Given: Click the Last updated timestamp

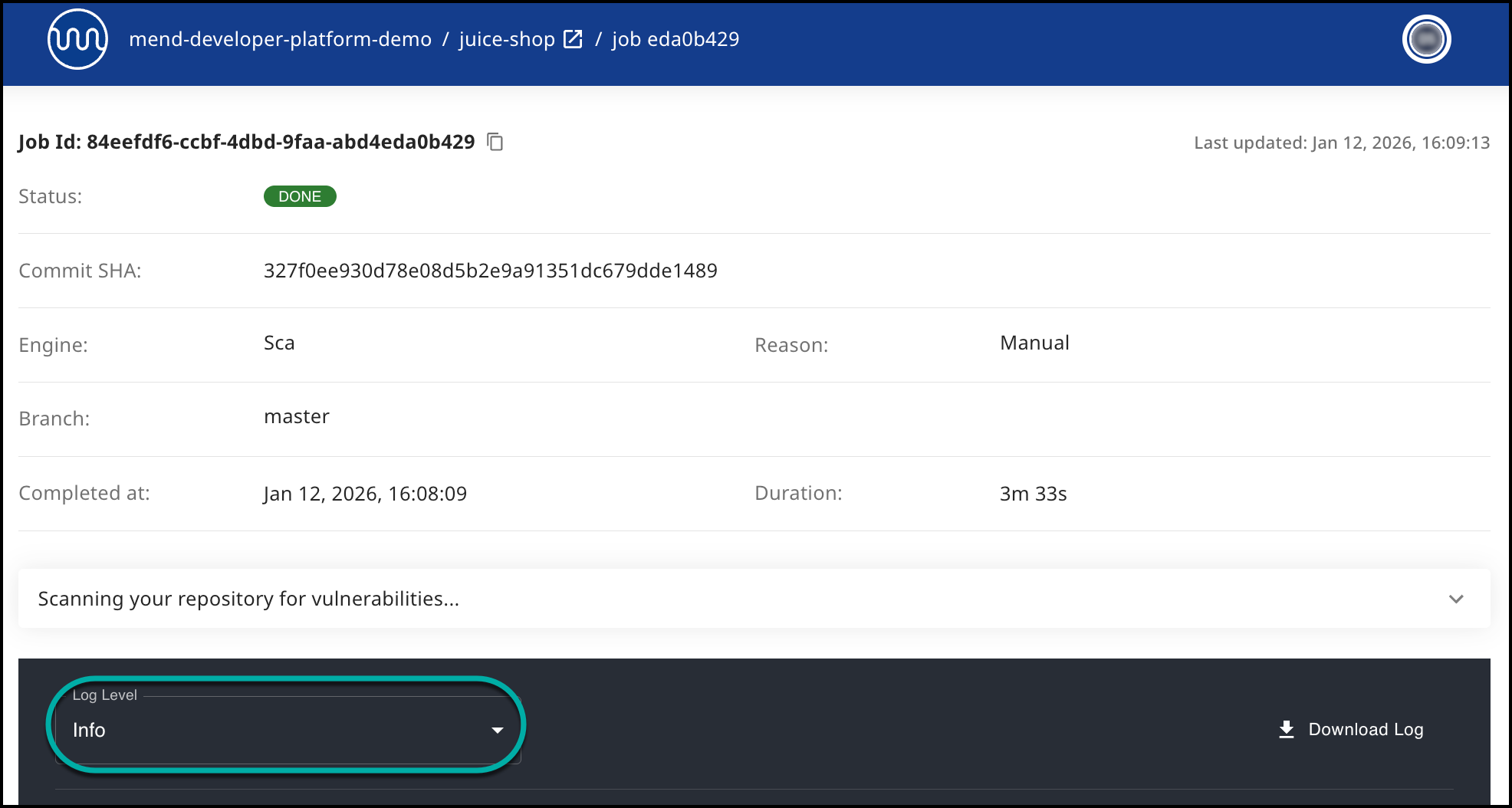Looking at the screenshot, I should click(x=1341, y=143).
